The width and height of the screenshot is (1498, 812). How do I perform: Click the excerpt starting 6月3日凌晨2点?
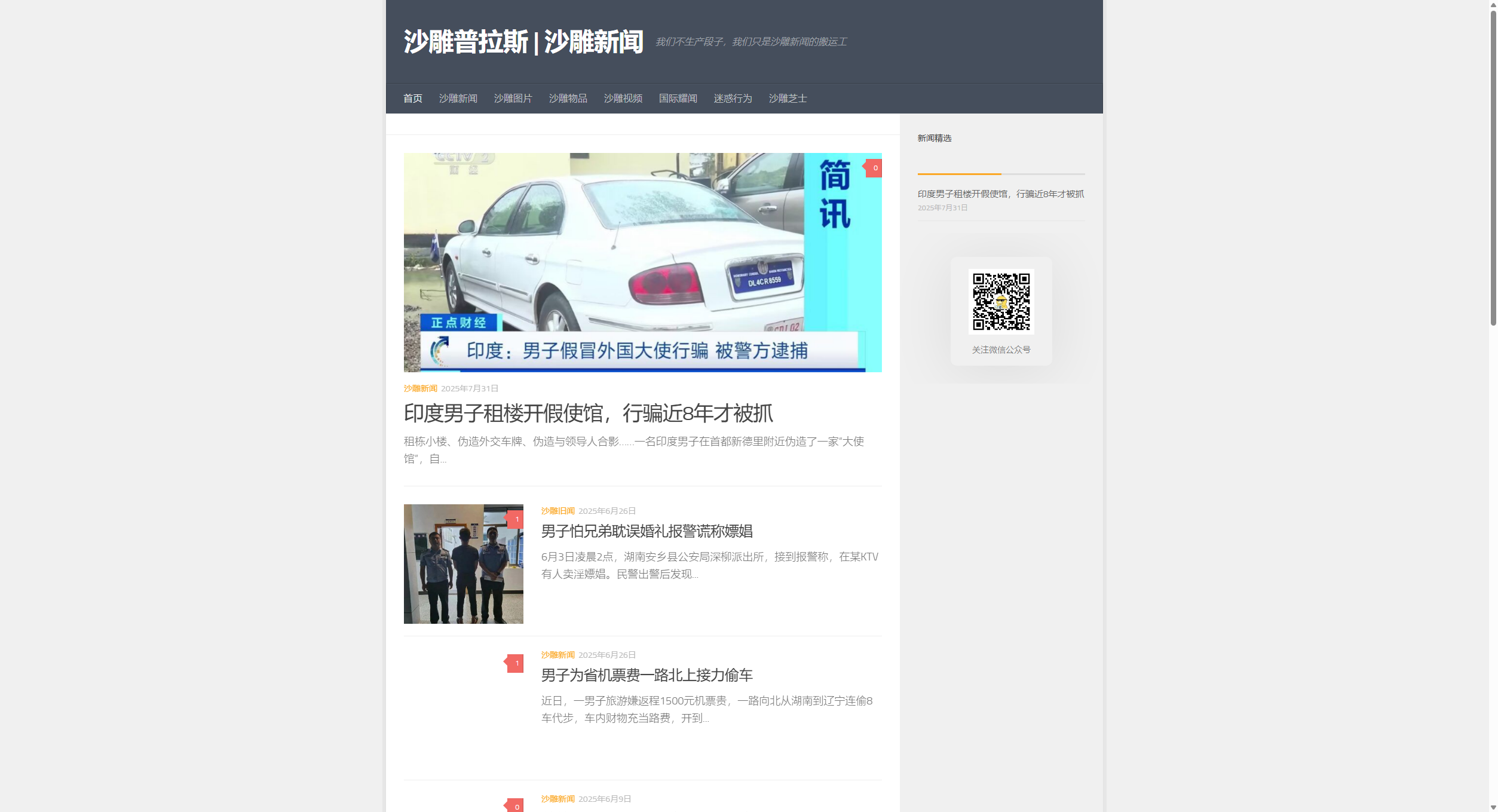point(709,565)
